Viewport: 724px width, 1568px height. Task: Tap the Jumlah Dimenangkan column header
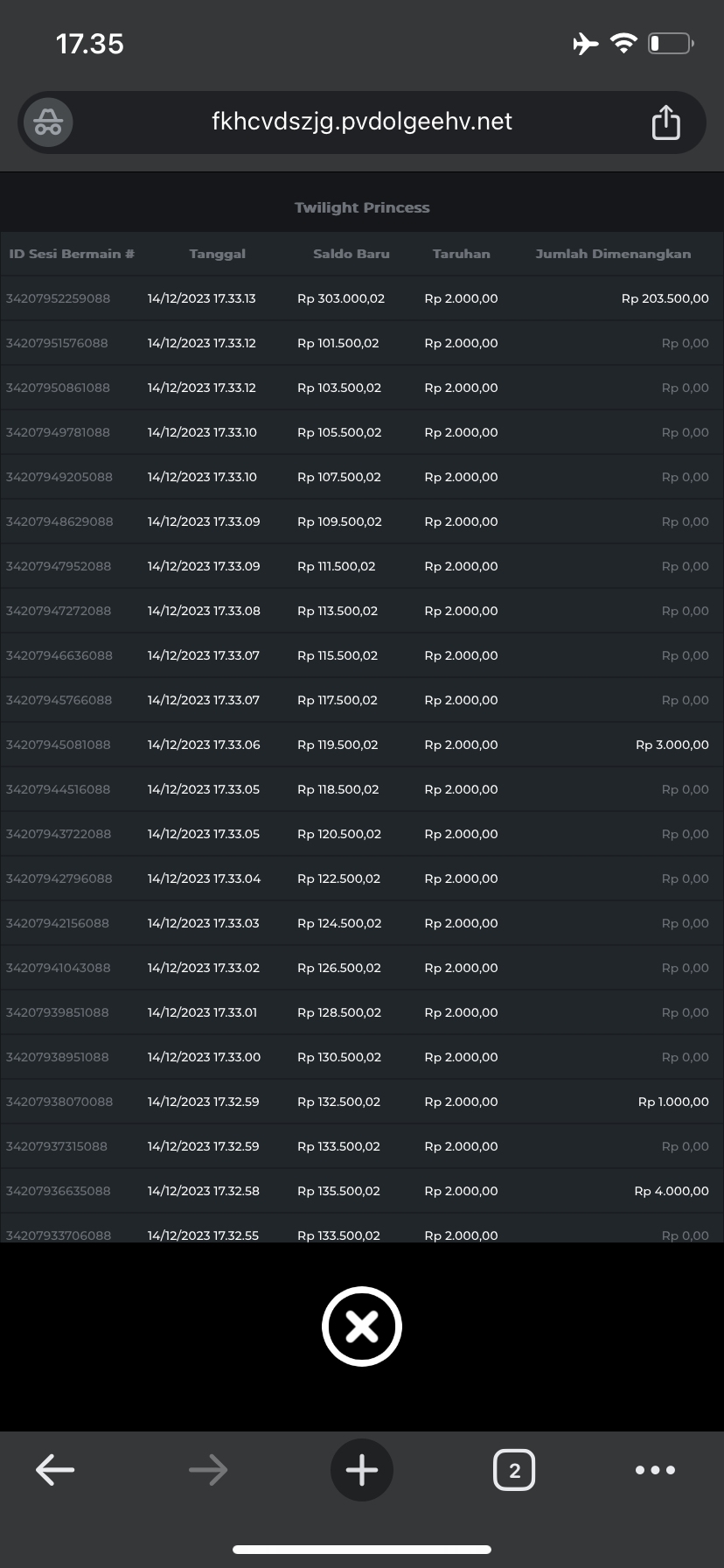pos(612,254)
